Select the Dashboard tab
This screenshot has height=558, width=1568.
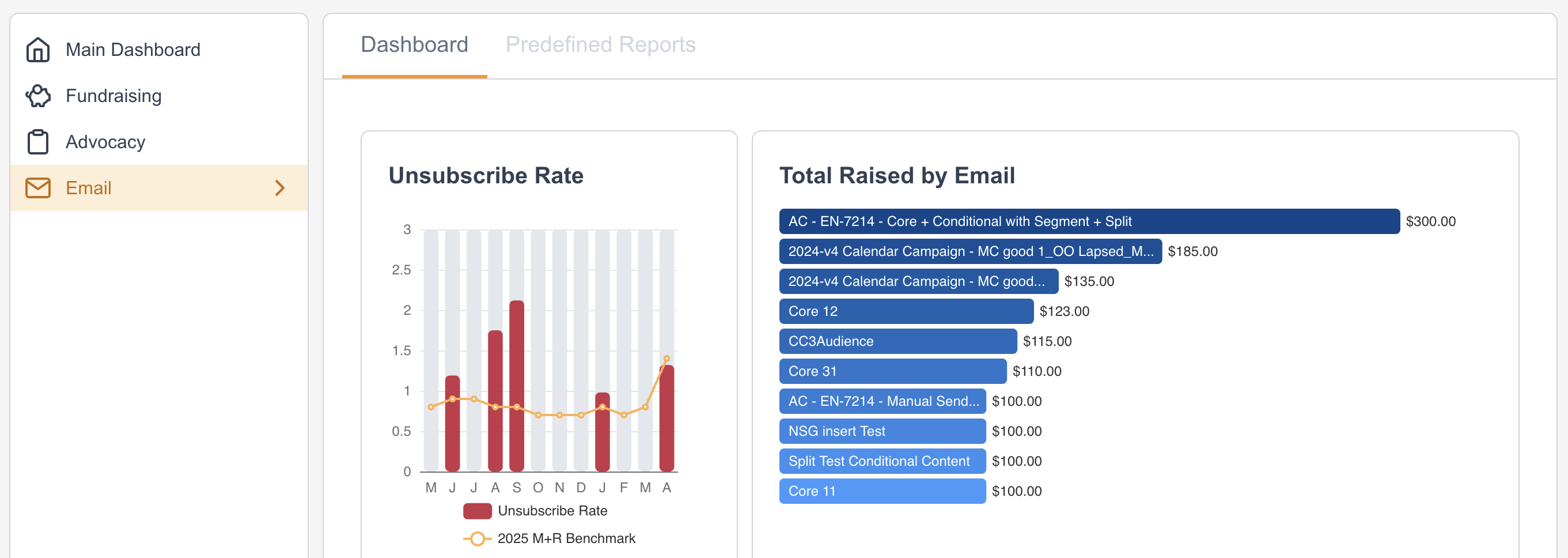tap(414, 44)
